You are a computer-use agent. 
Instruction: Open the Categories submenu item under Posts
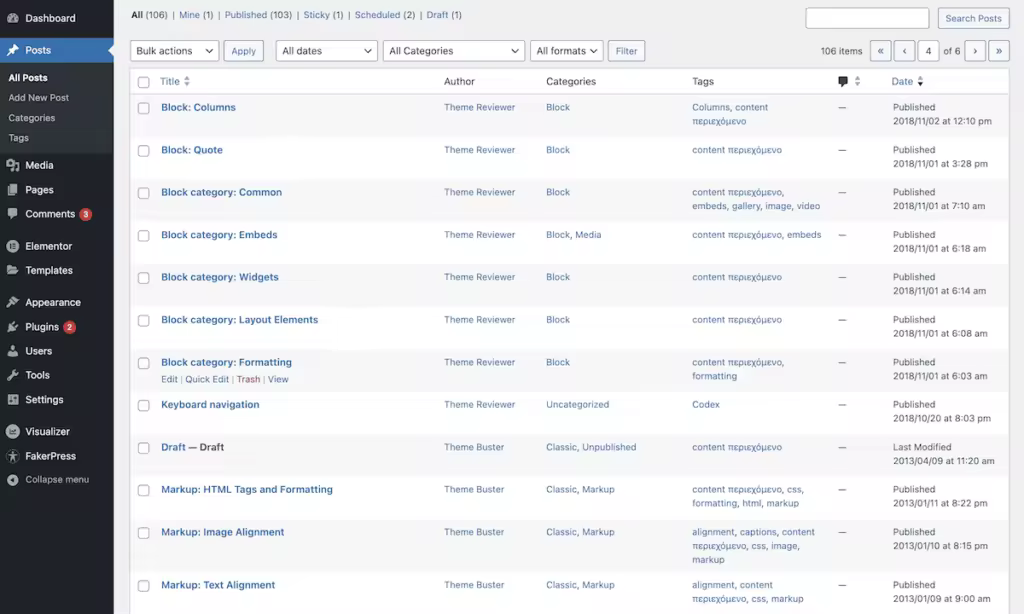(x=31, y=118)
